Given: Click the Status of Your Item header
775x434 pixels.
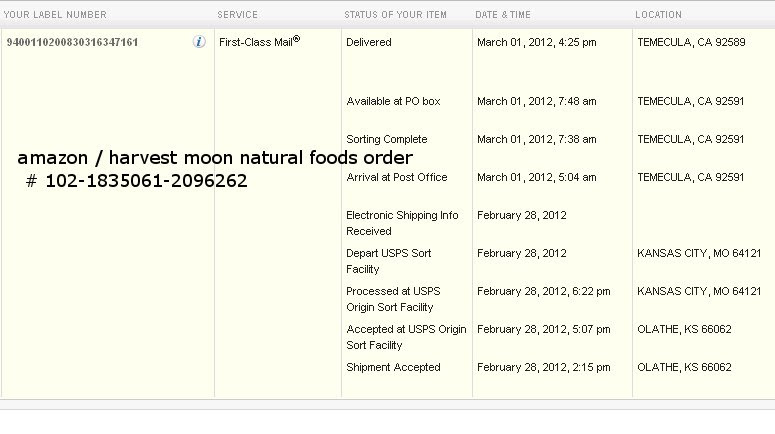Looking at the screenshot, I should [395, 15].
